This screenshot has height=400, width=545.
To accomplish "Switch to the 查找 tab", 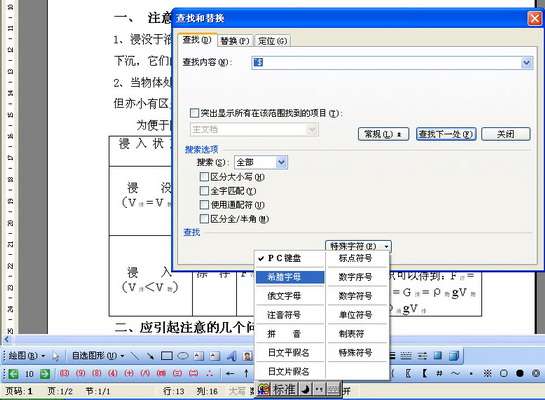I will click(197, 40).
